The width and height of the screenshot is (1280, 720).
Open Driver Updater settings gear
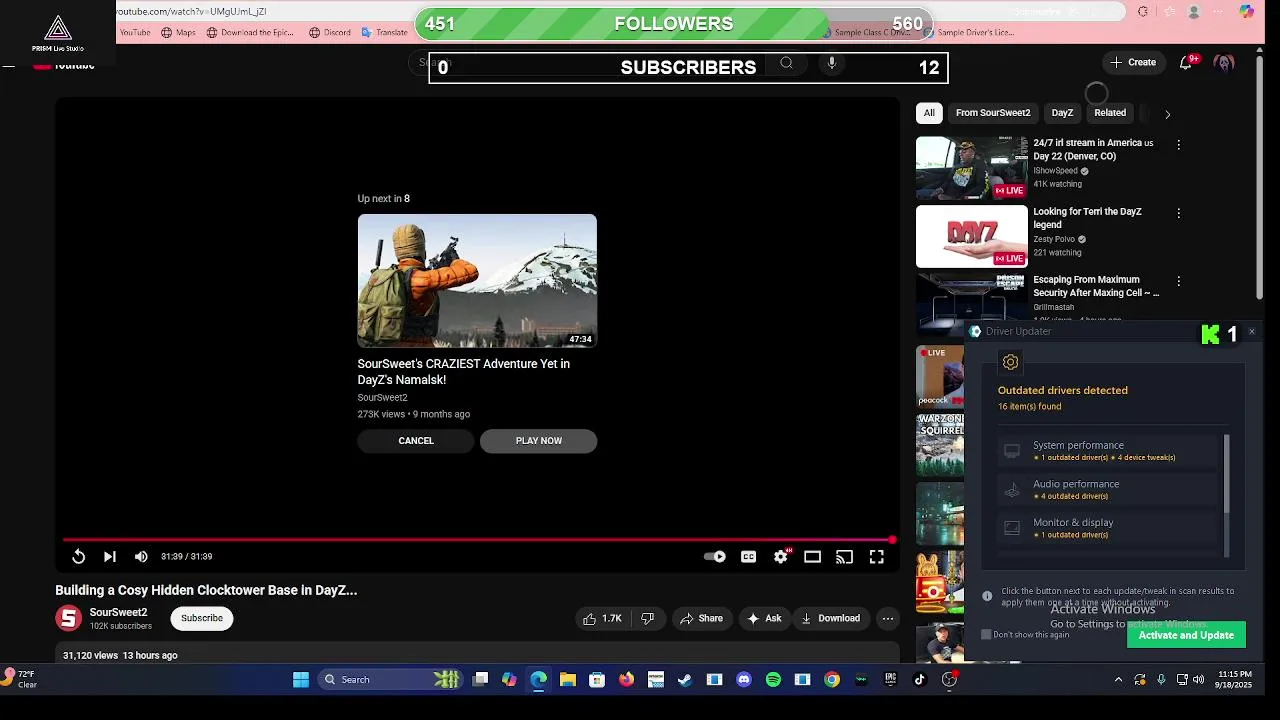(x=1010, y=363)
